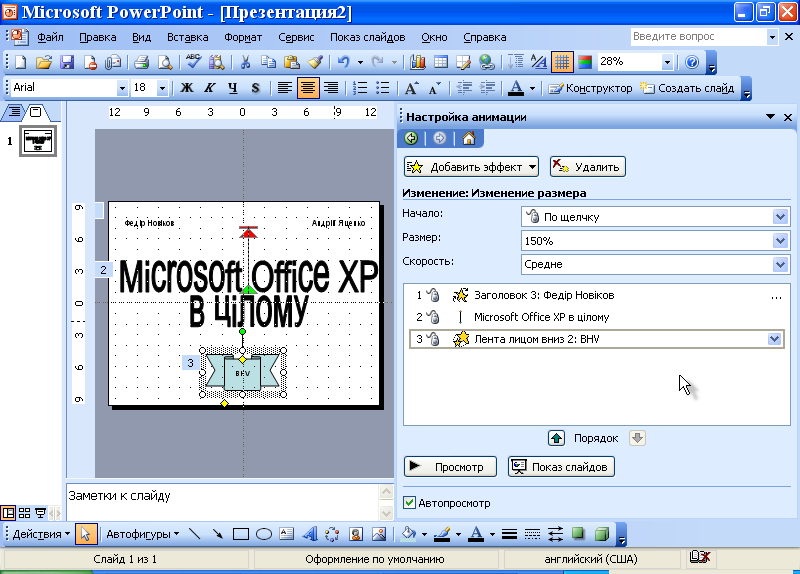Click the Paste clipboard icon
The height and width of the screenshot is (574, 800).
click(291, 62)
